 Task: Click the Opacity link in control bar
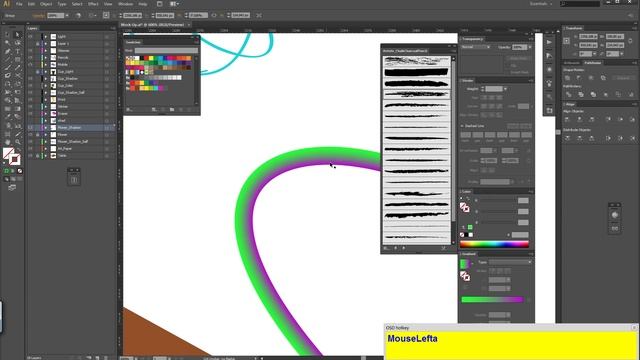(38, 16)
